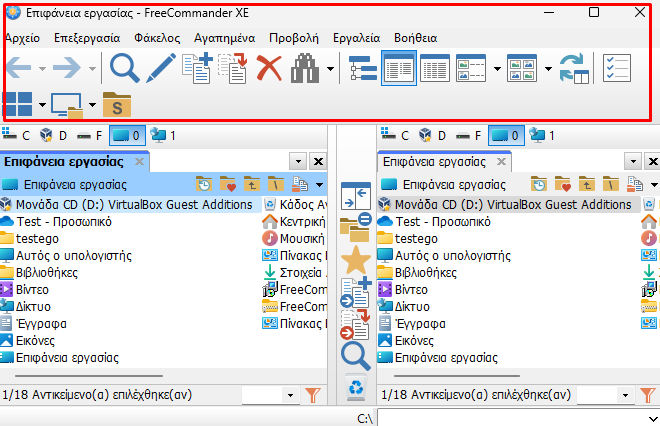Viewport: 660px width, 426px height.
Task: Open the Βοήθεια menu
Action: click(x=415, y=38)
